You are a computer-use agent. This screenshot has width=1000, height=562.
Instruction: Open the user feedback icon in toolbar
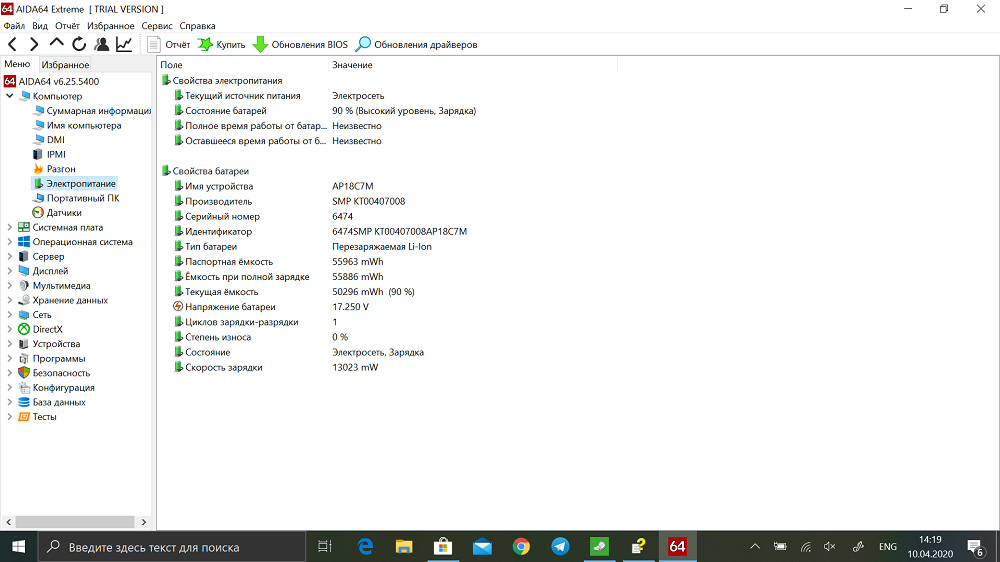point(101,45)
